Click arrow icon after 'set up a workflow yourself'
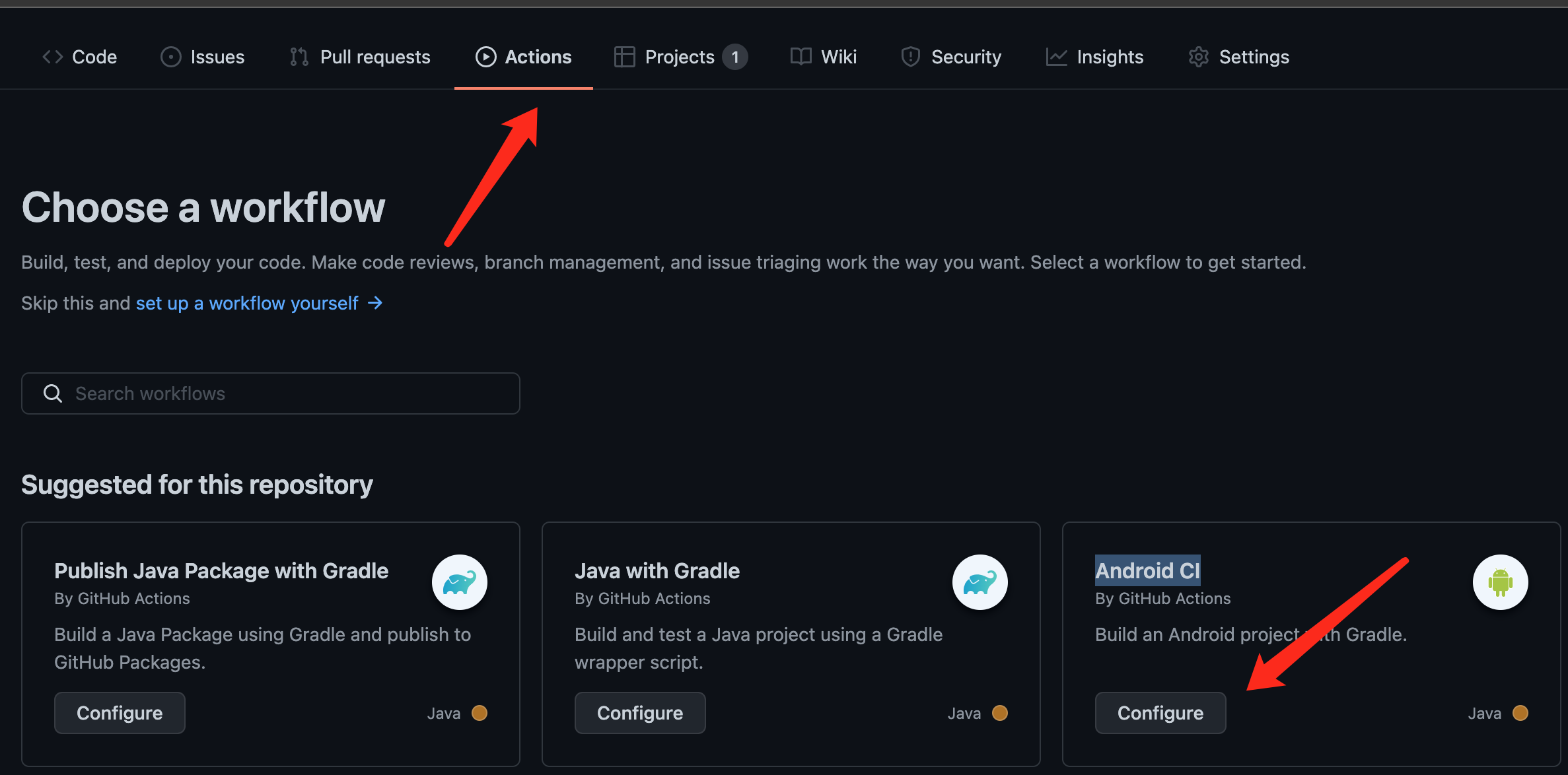 (x=375, y=303)
